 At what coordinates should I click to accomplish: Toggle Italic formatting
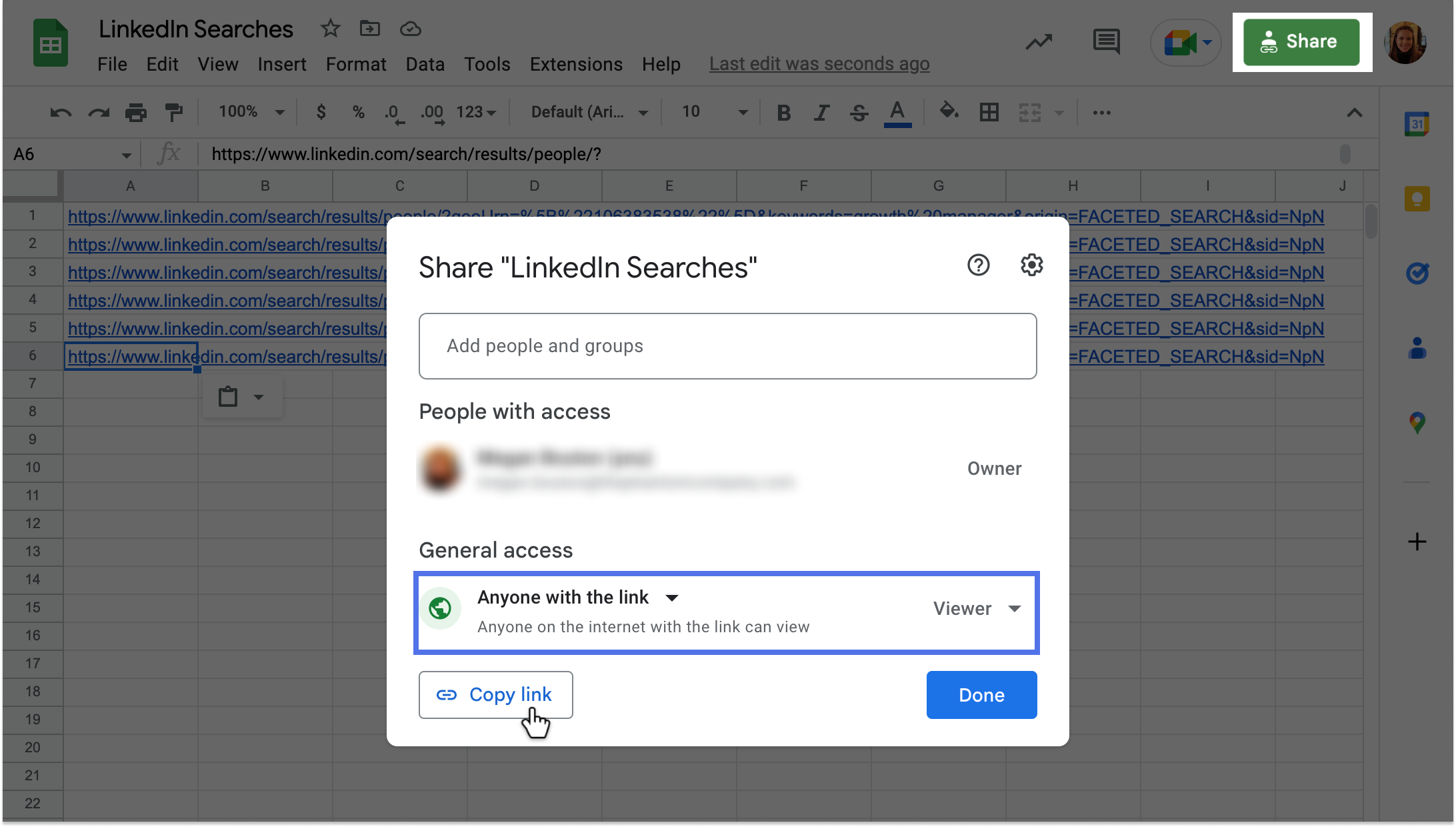821,113
